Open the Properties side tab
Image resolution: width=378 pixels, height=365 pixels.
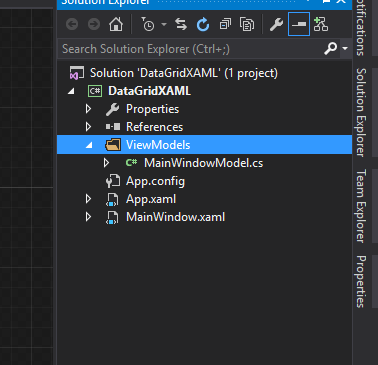(x=361, y=281)
